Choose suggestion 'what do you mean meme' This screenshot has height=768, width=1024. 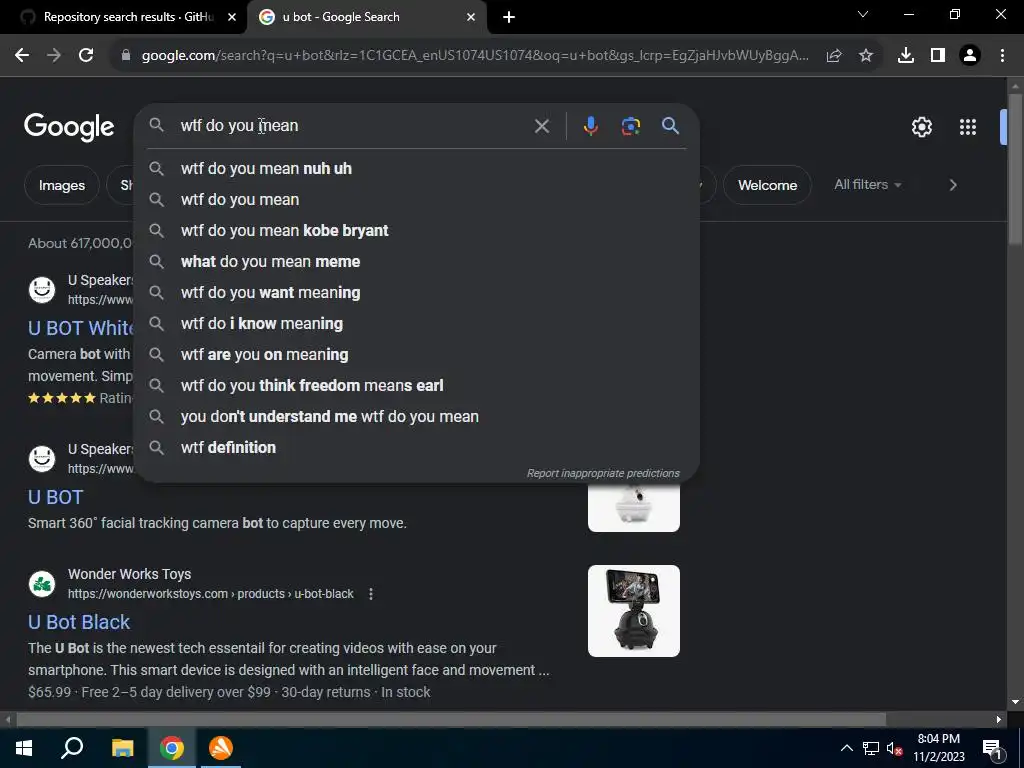click(417, 261)
